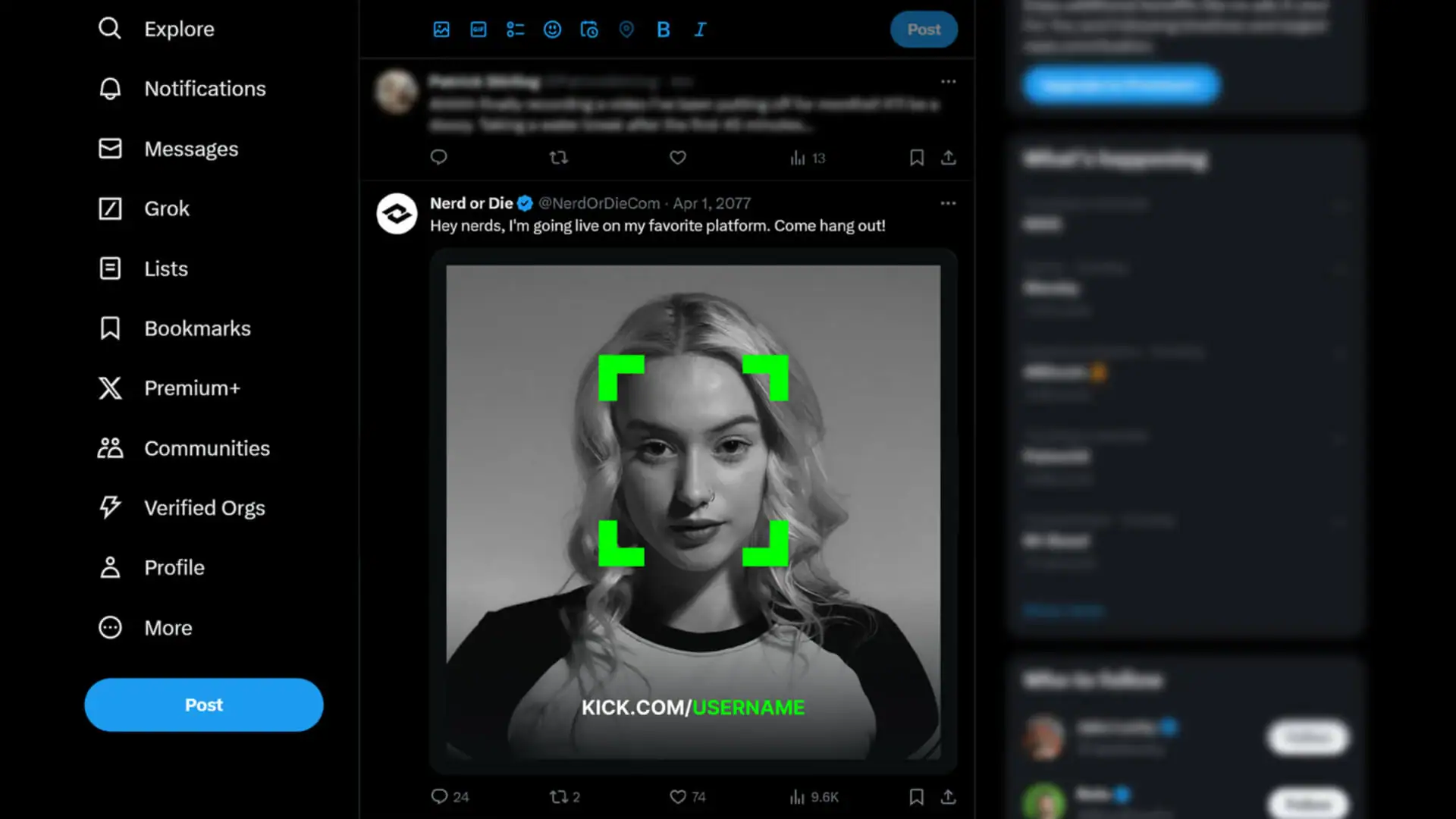
Task: Add media image in composer toolbar
Action: (x=441, y=30)
